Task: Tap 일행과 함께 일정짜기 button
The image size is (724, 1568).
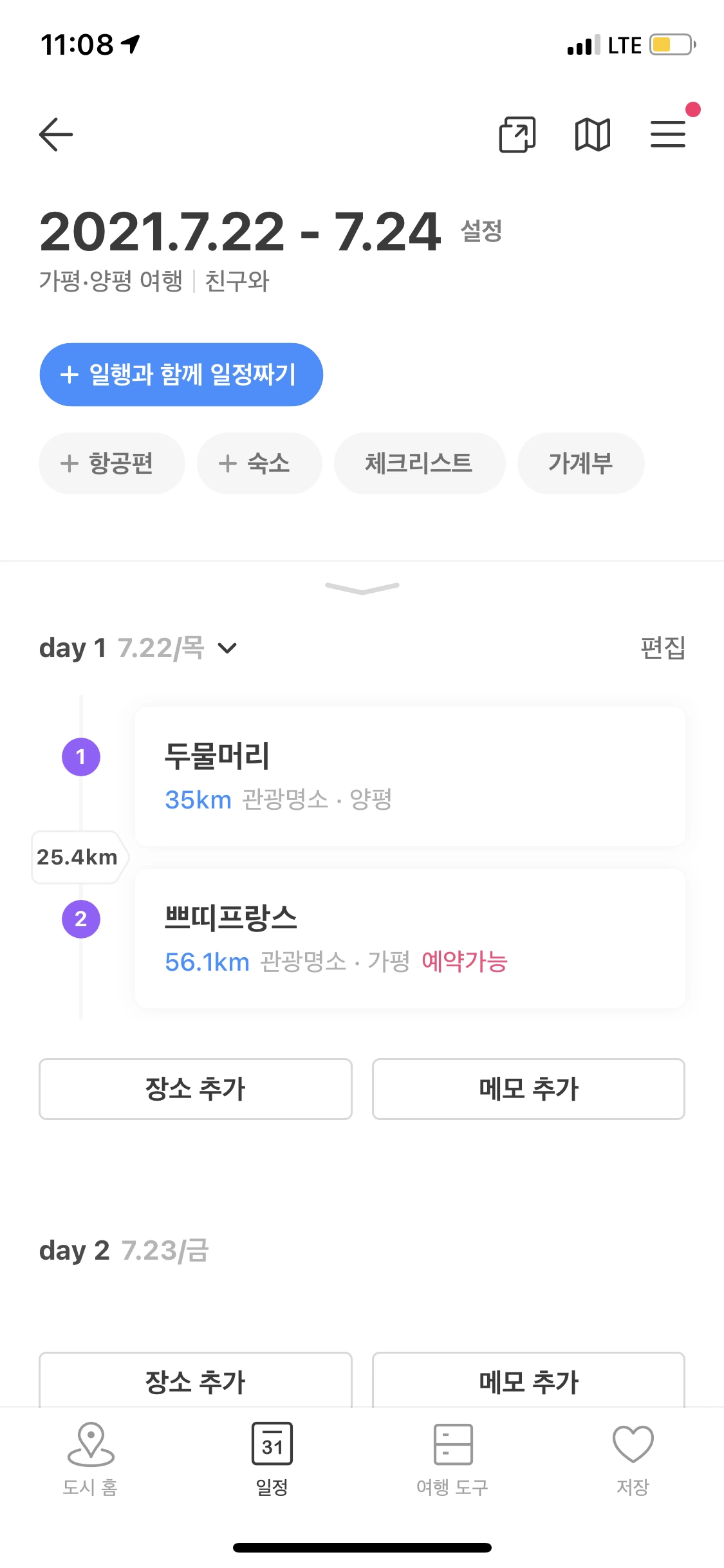Action: [181, 375]
